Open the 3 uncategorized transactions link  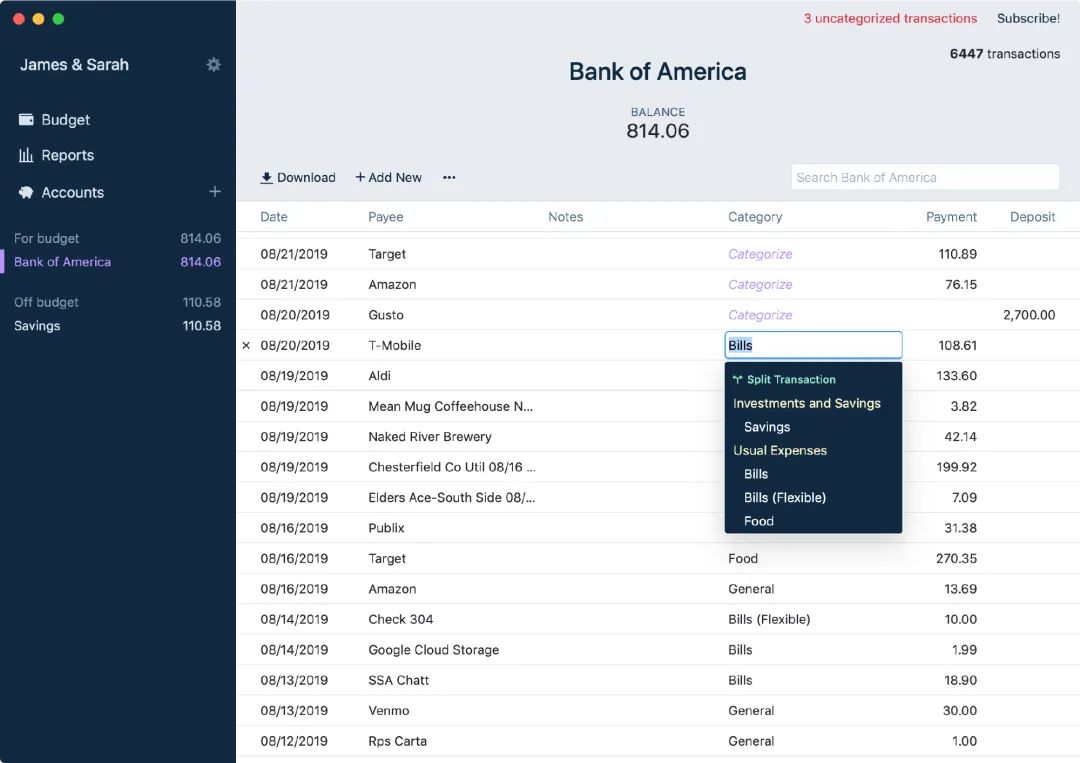[x=890, y=19]
